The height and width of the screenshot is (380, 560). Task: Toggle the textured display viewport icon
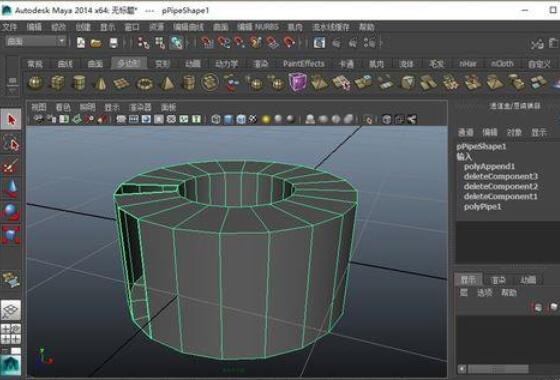253,119
